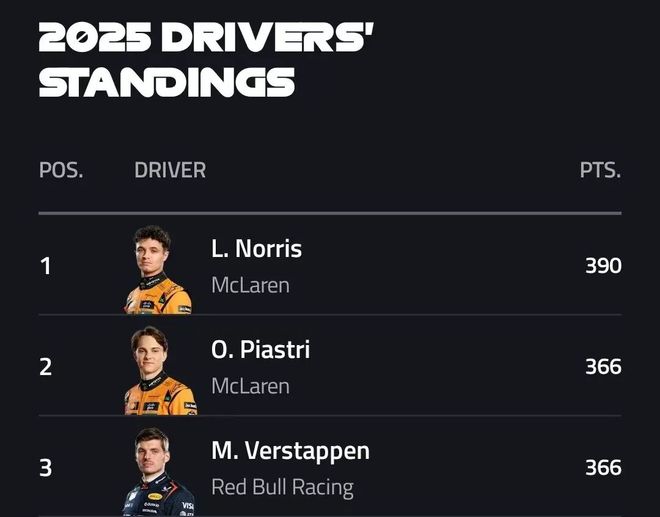Click Verstappen's 366 points value
This screenshot has width=660, height=517.
click(603, 468)
